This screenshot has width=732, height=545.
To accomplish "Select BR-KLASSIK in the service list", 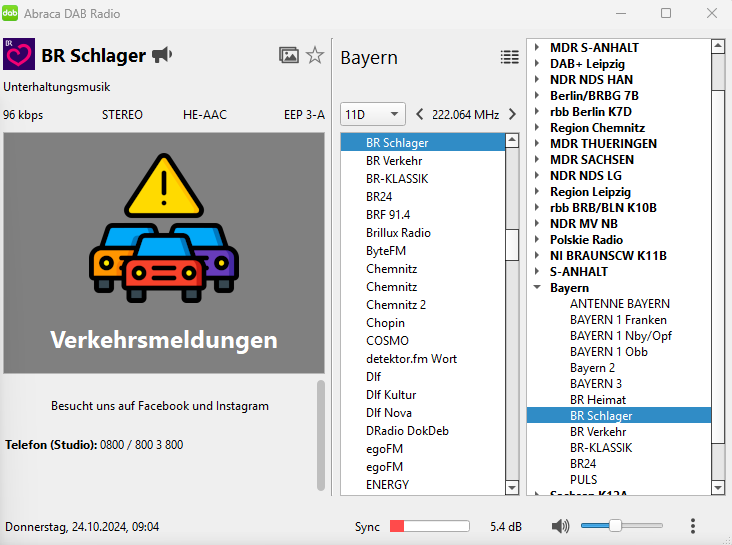I will click(397, 179).
